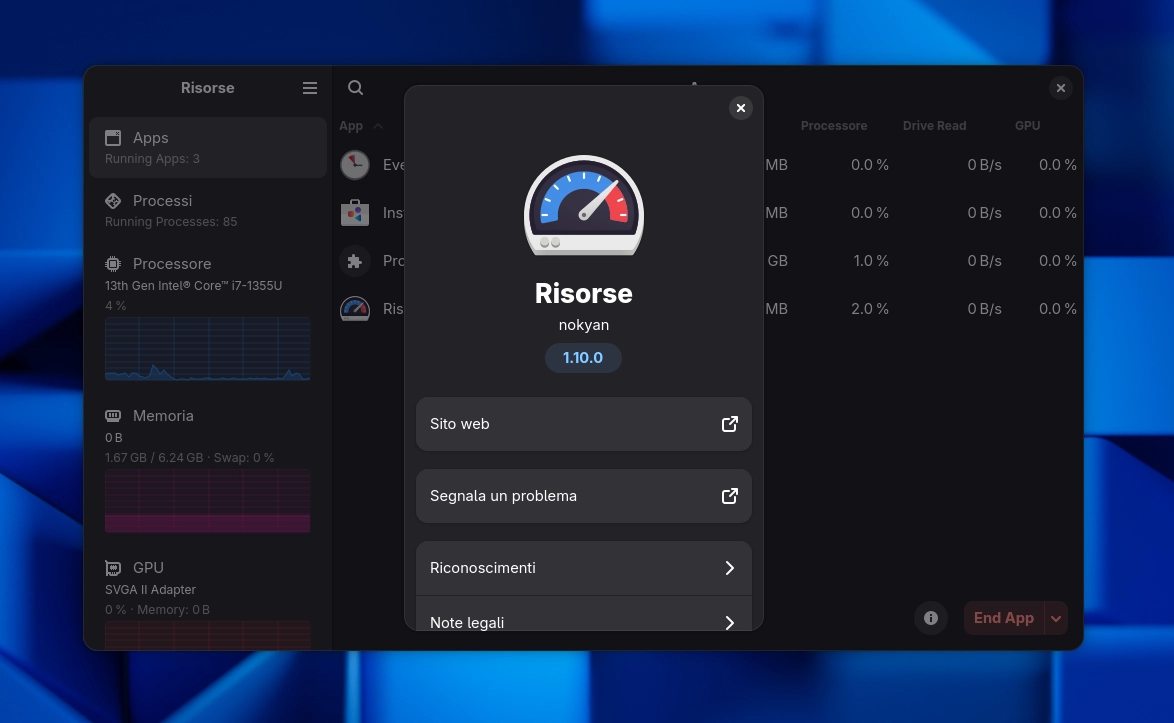Click the Risorse speedometer app logo
Image resolution: width=1174 pixels, height=723 pixels.
pos(583,205)
